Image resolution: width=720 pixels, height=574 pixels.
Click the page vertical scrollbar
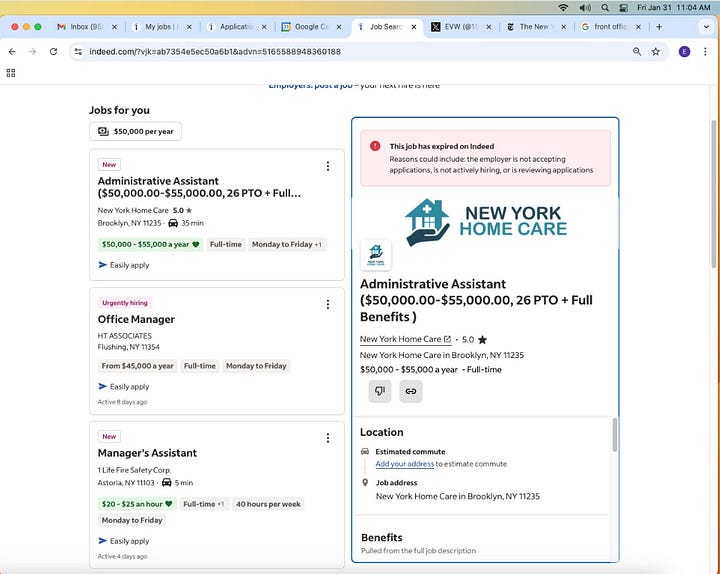click(713, 194)
